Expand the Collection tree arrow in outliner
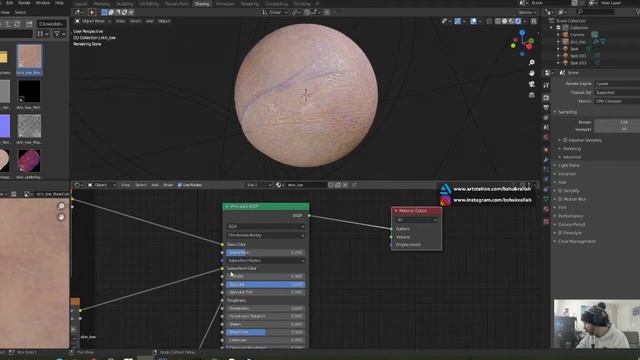Viewport: 640px width, 360px height. (x=551, y=28)
